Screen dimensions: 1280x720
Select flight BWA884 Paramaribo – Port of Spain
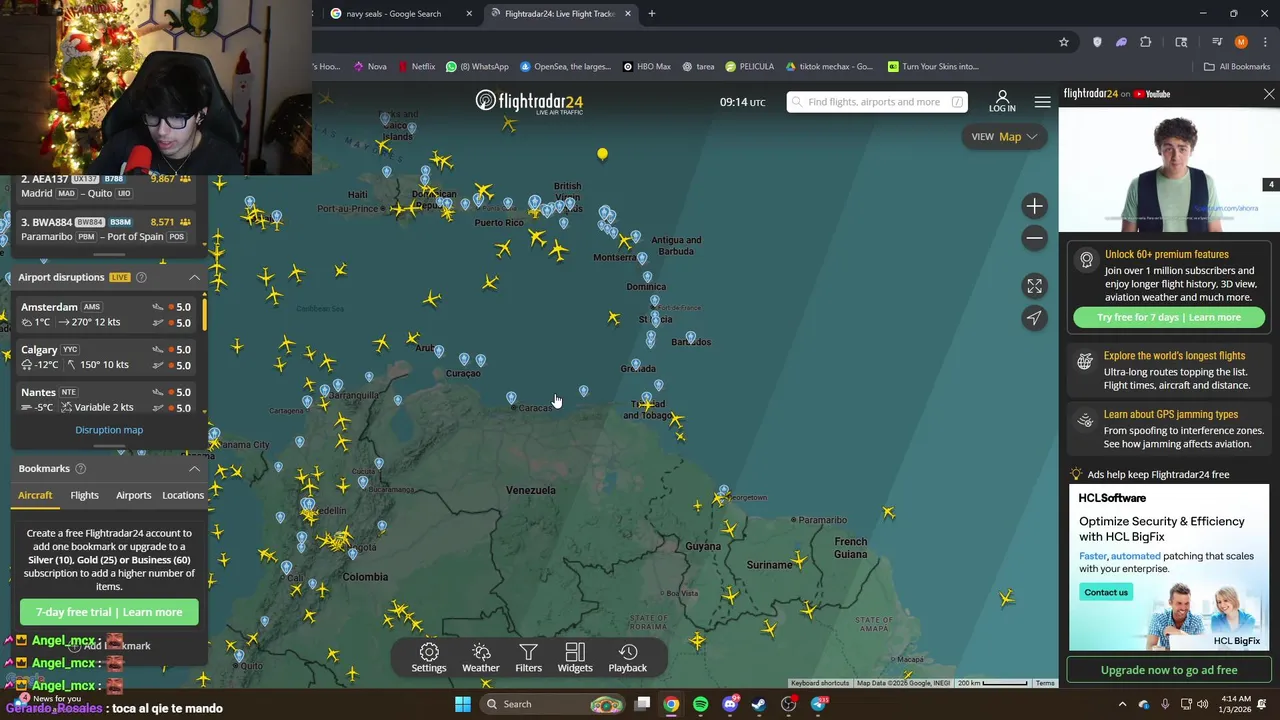[x=107, y=229]
